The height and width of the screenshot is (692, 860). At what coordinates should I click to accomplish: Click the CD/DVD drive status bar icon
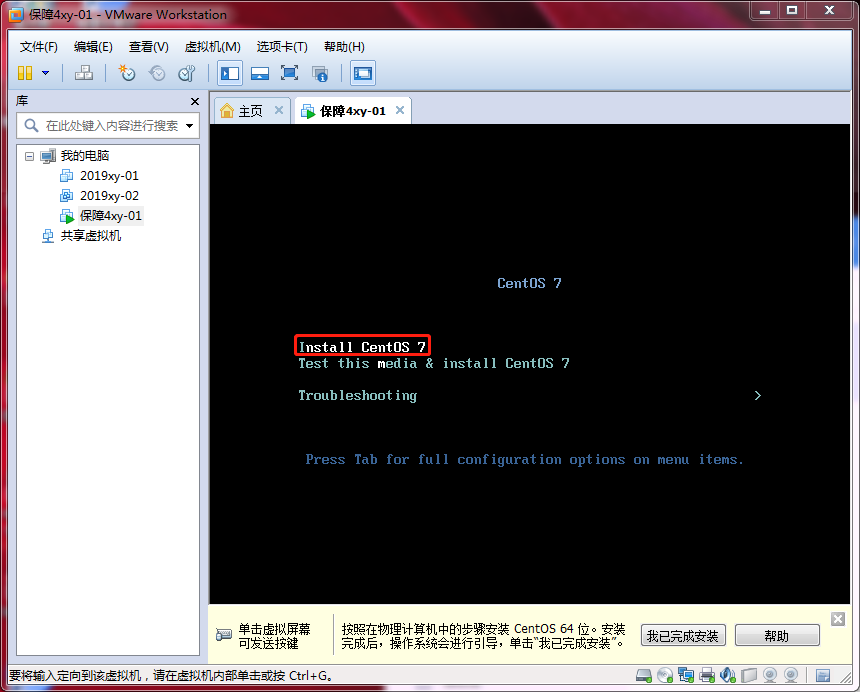(x=665, y=675)
